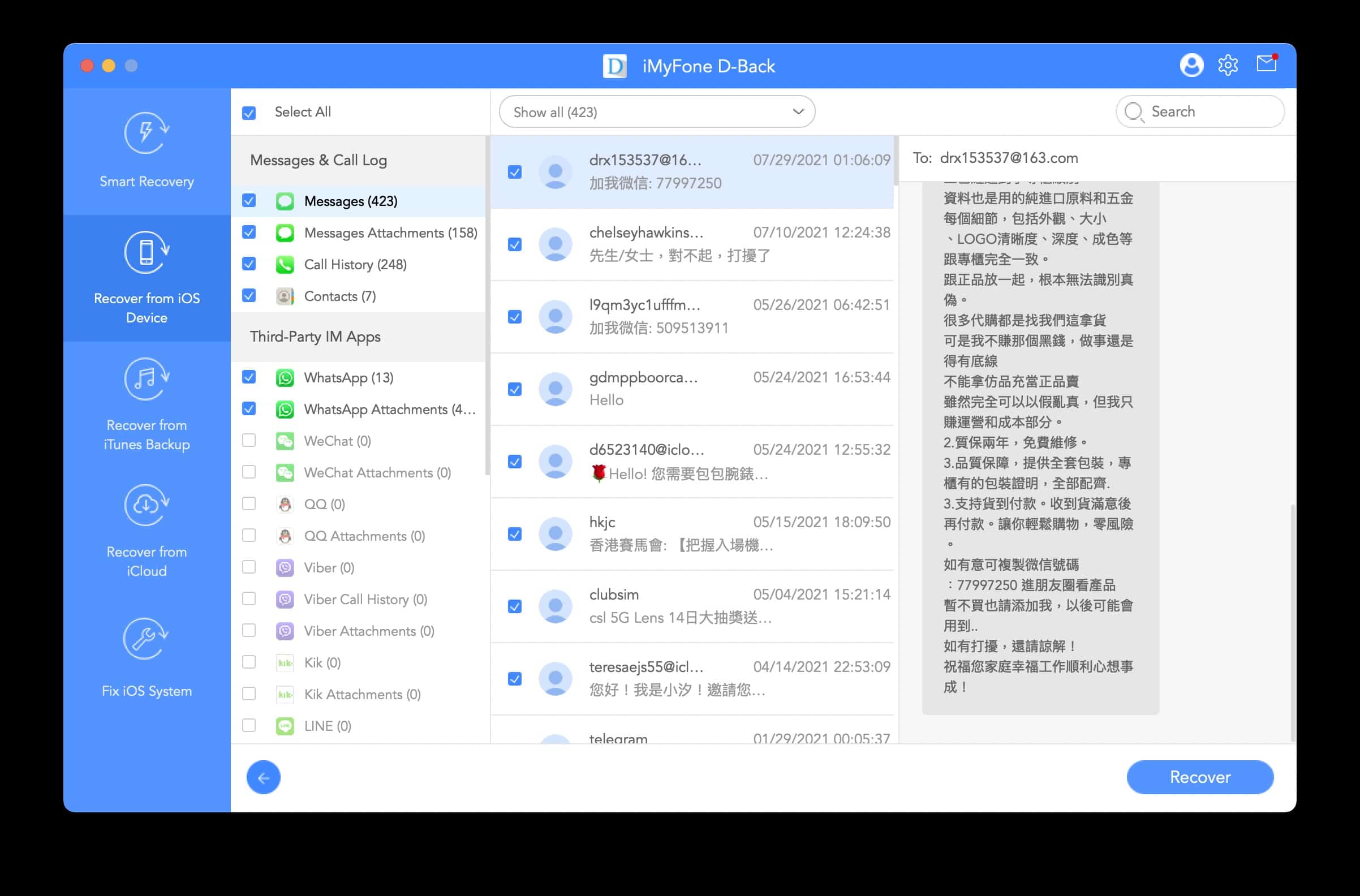Open the user account profile icon
The image size is (1360, 896).
point(1191,65)
